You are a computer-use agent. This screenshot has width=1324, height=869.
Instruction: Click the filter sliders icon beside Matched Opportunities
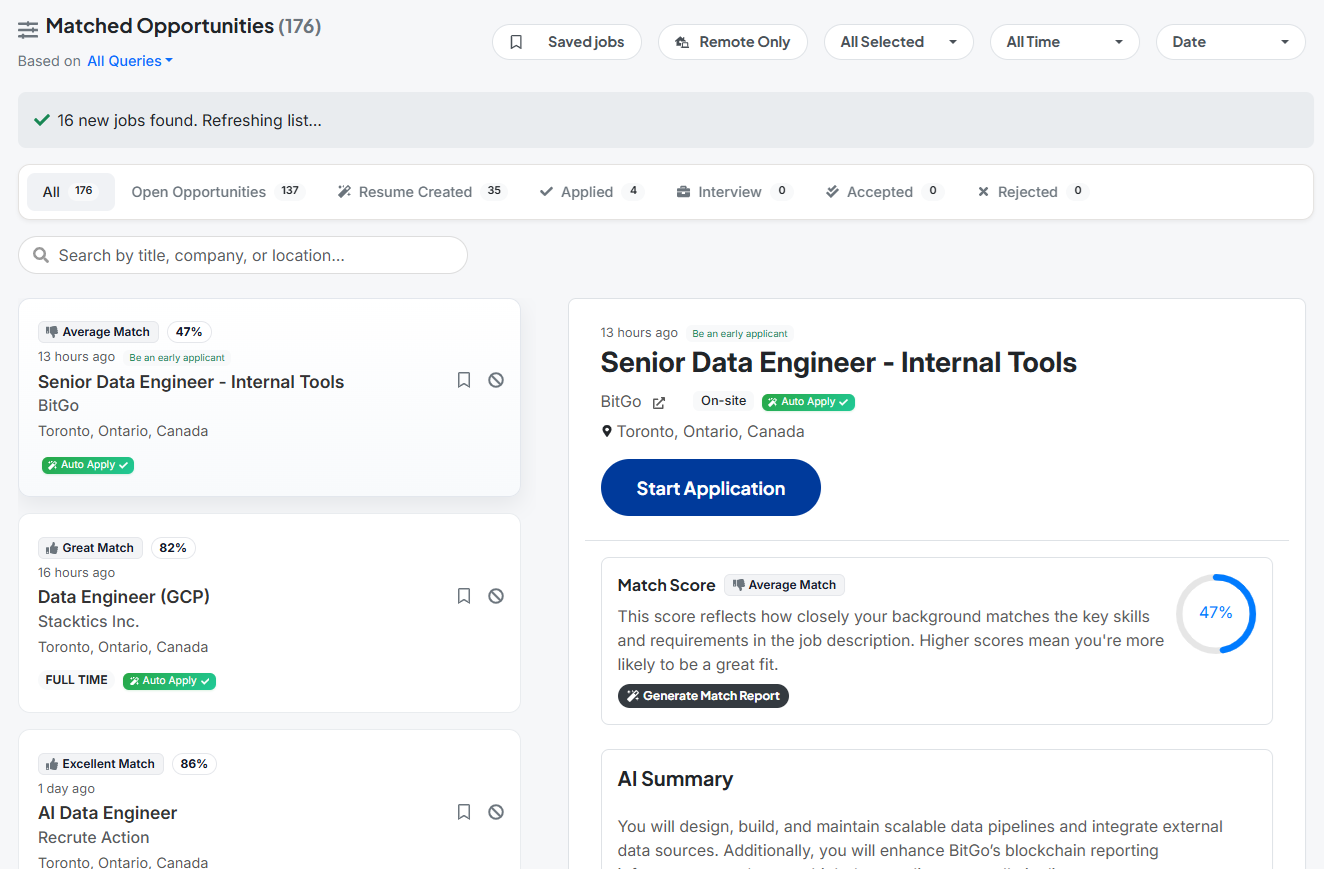28,29
